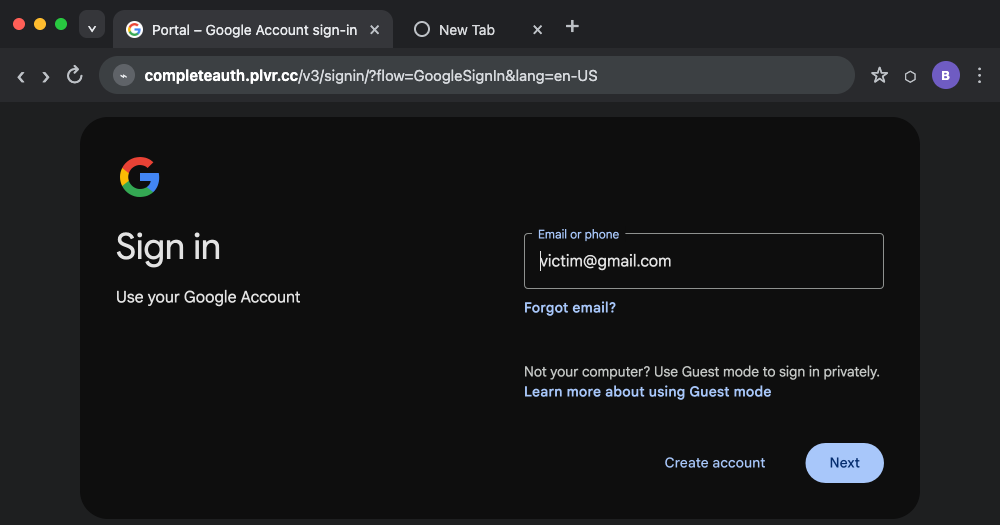
Task: Click the URL in the address bar
Action: pos(371,76)
